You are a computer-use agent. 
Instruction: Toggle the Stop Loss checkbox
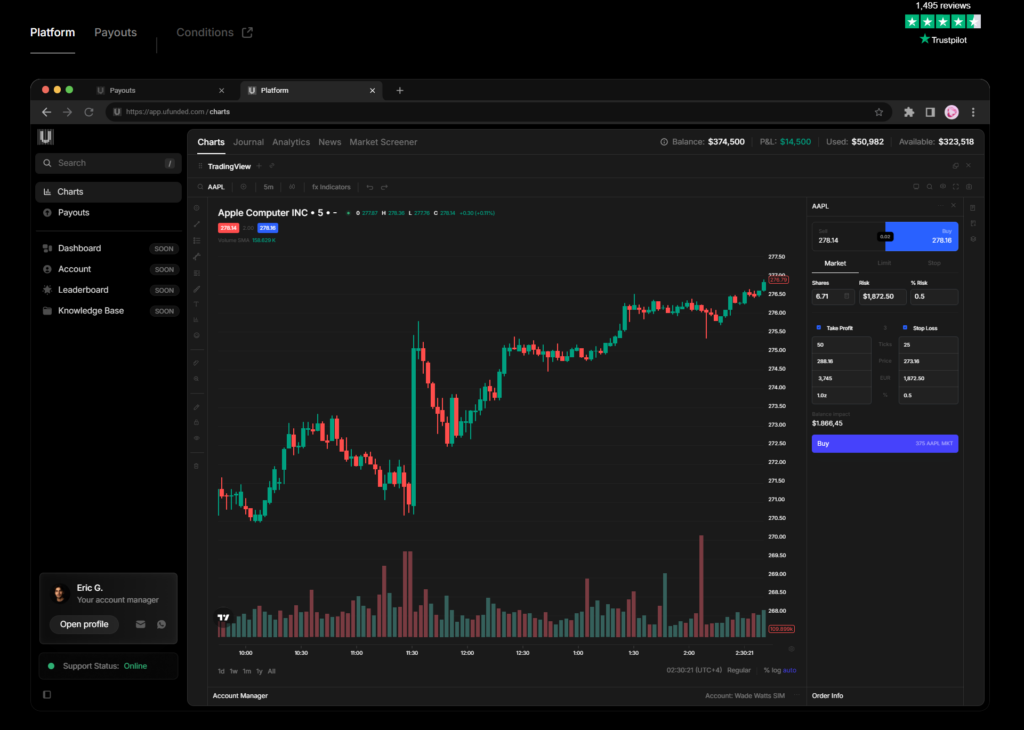click(x=904, y=328)
